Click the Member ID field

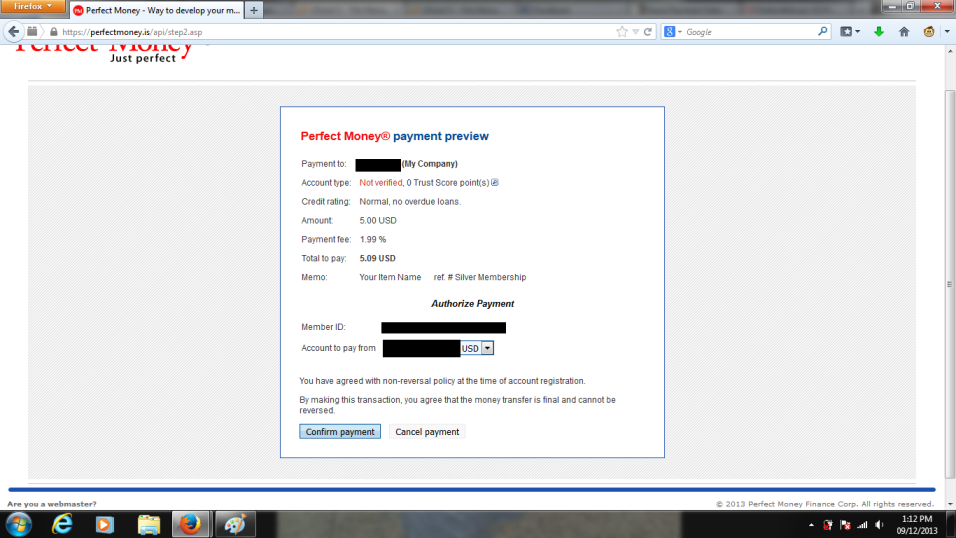point(443,328)
